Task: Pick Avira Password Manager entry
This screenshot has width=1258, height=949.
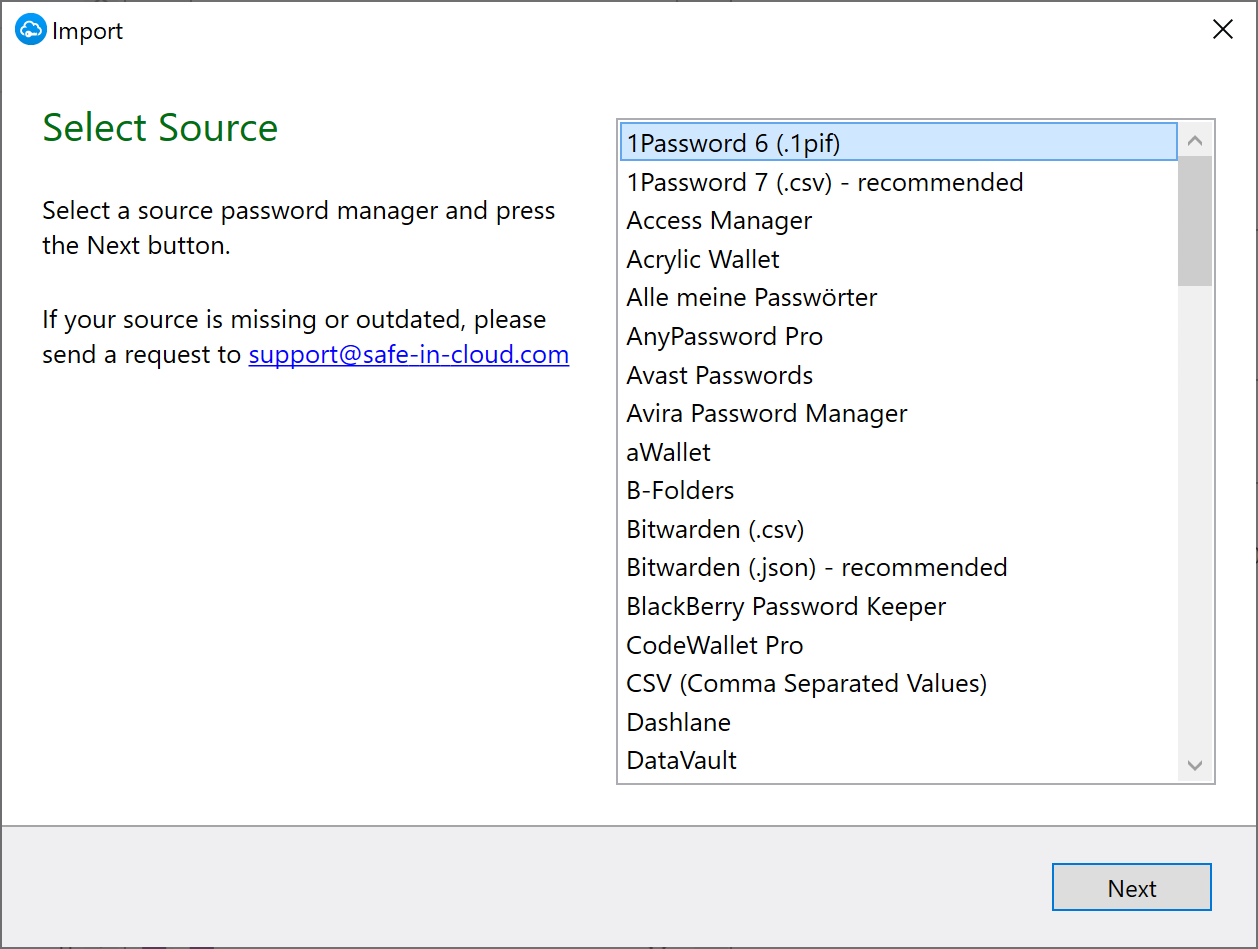Action: [x=898, y=413]
